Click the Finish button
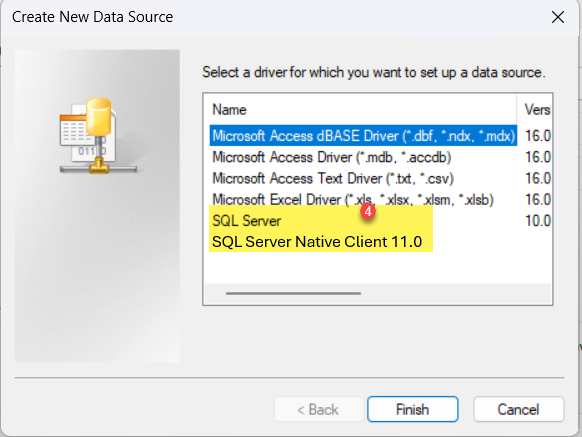 [x=413, y=410]
